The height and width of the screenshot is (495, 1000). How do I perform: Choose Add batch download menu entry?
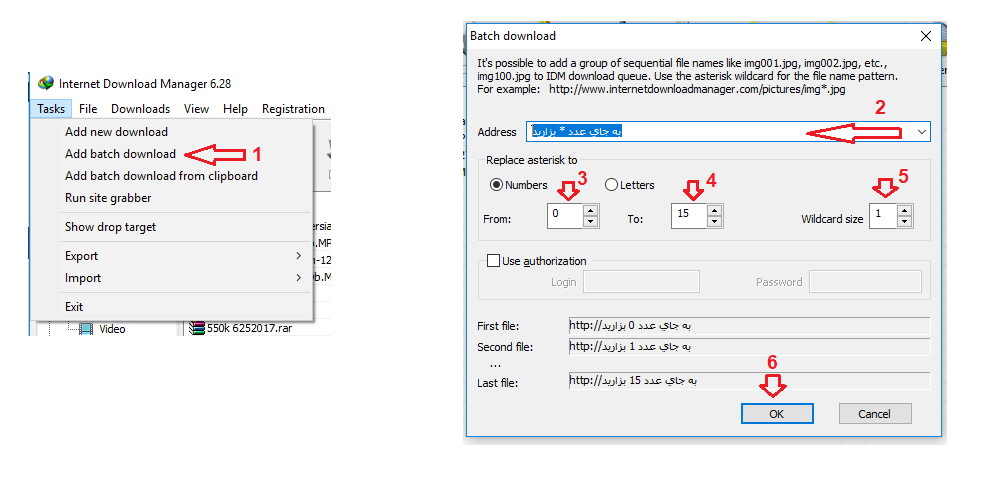click(x=120, y=154)
